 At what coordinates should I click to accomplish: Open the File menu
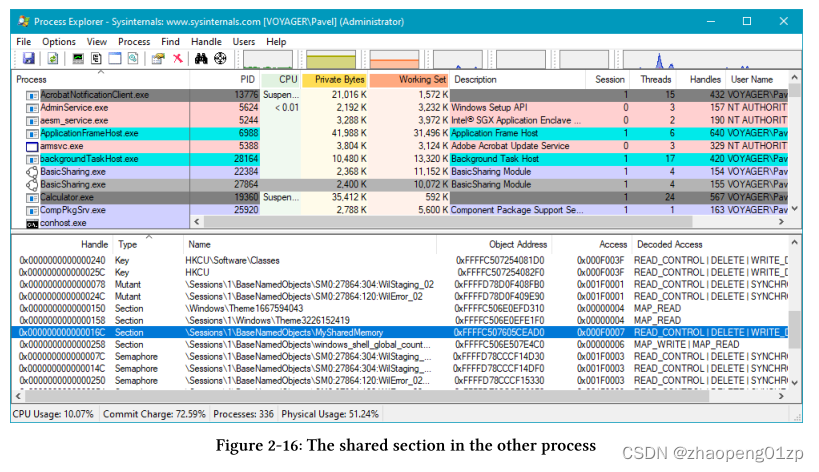pos(24,42)
